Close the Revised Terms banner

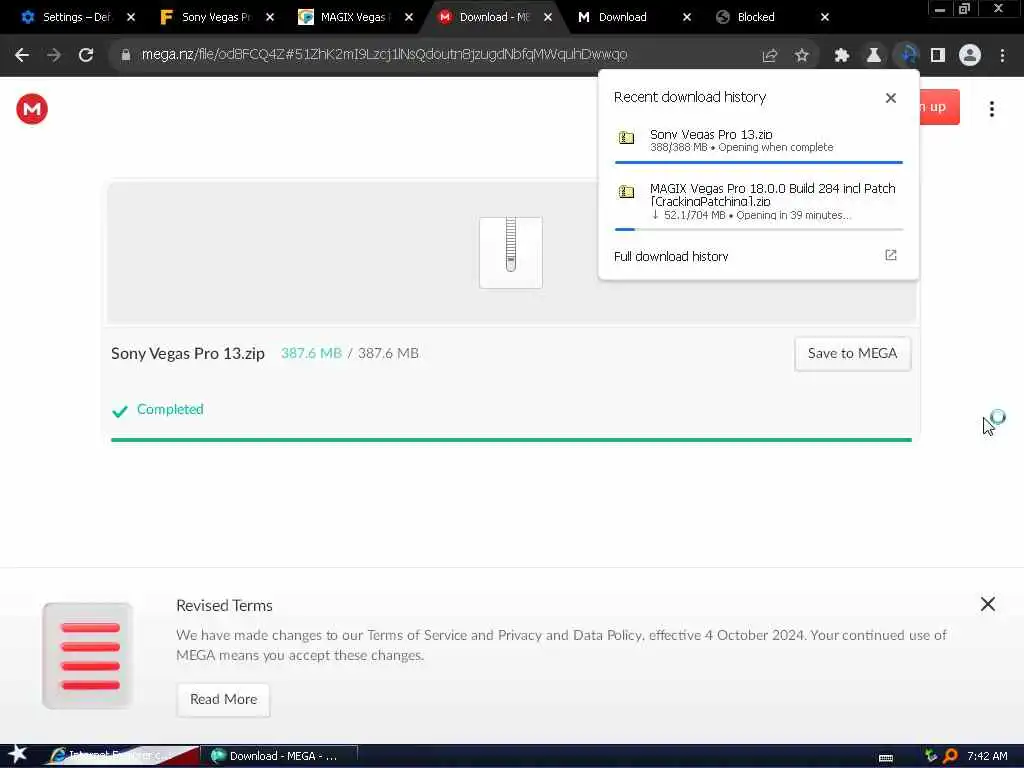987,604
